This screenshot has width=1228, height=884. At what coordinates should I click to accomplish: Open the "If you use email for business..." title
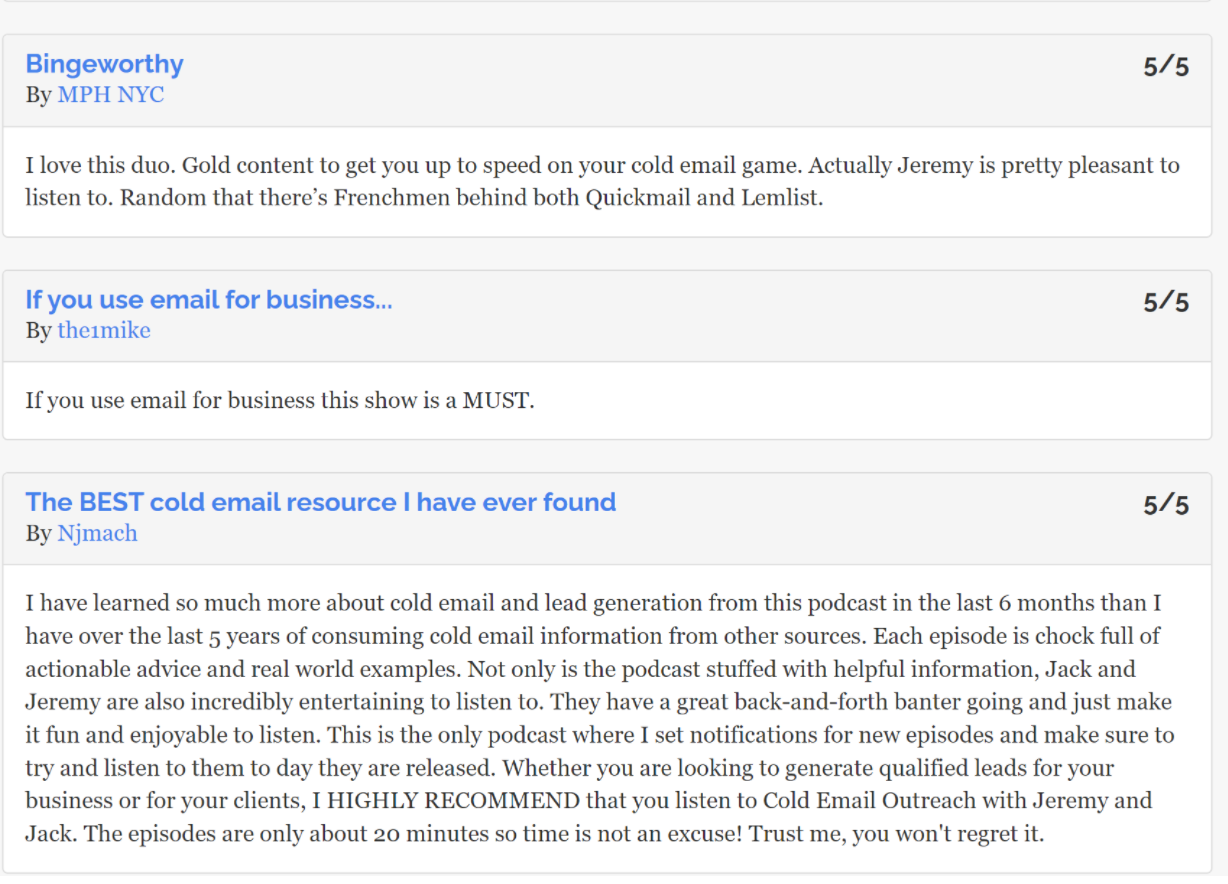[209, 299]
